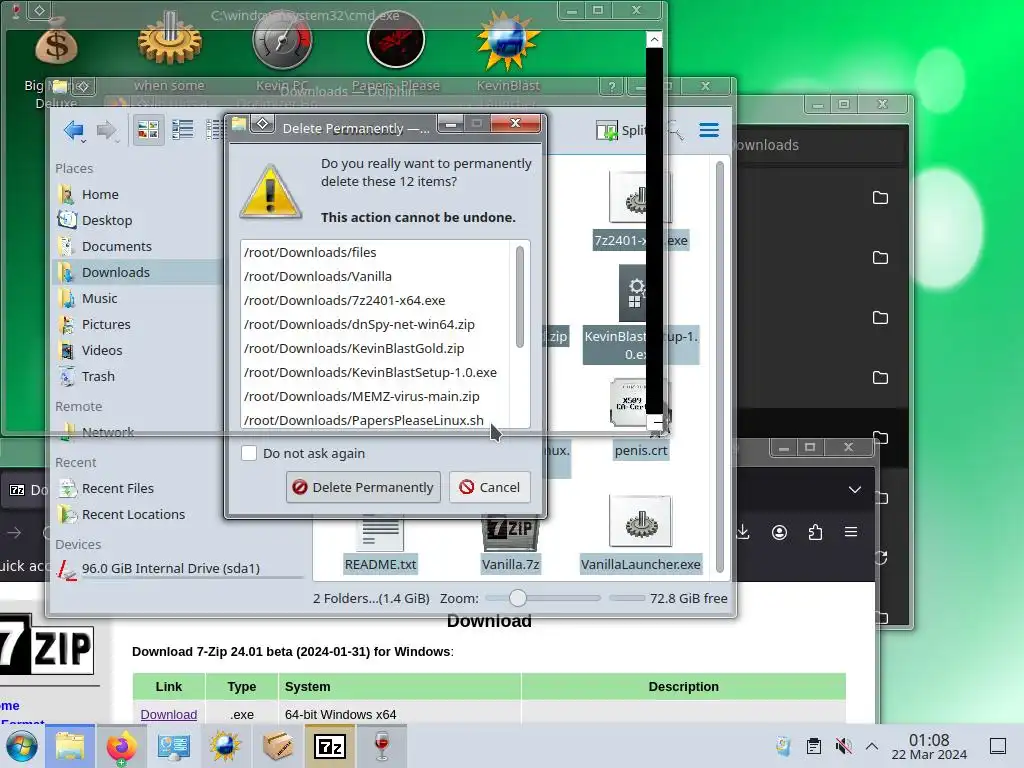Open Recent Files in Dolphin sidebar
Viewport: 1024px width, 768px height.
tap(118, 488)
